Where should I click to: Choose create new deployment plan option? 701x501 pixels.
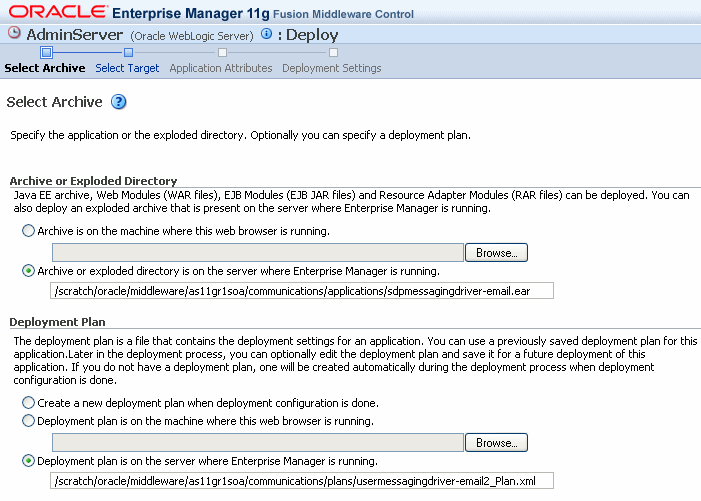(x=27, y=403)
